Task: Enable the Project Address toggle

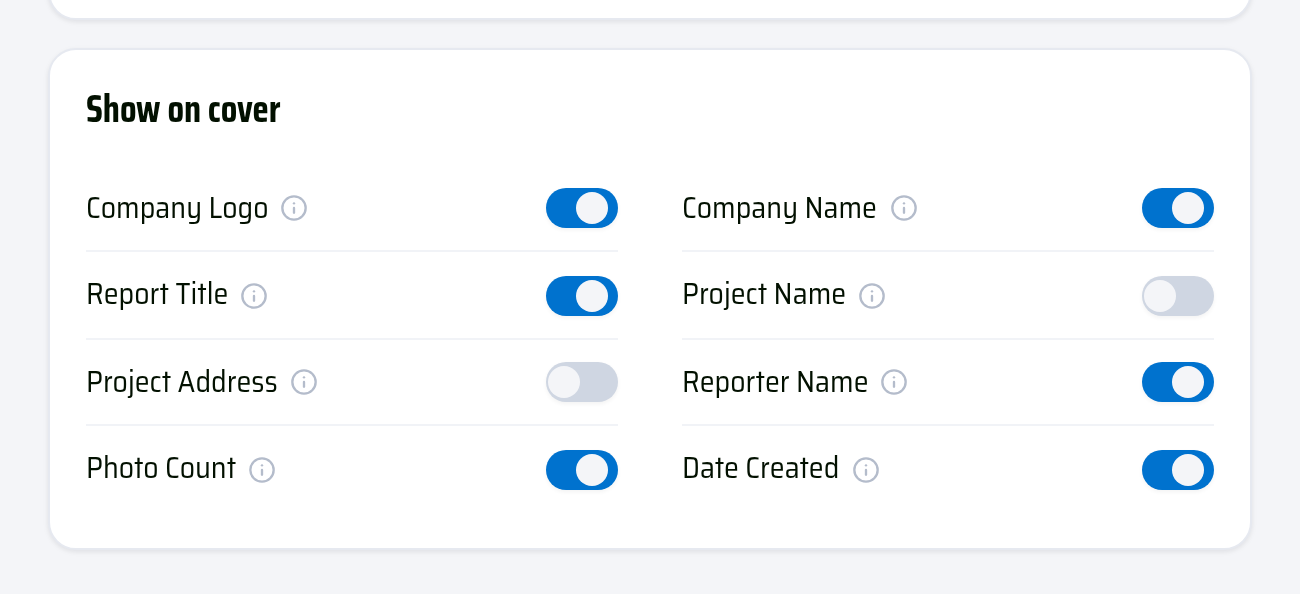Action: click(582, 382)
